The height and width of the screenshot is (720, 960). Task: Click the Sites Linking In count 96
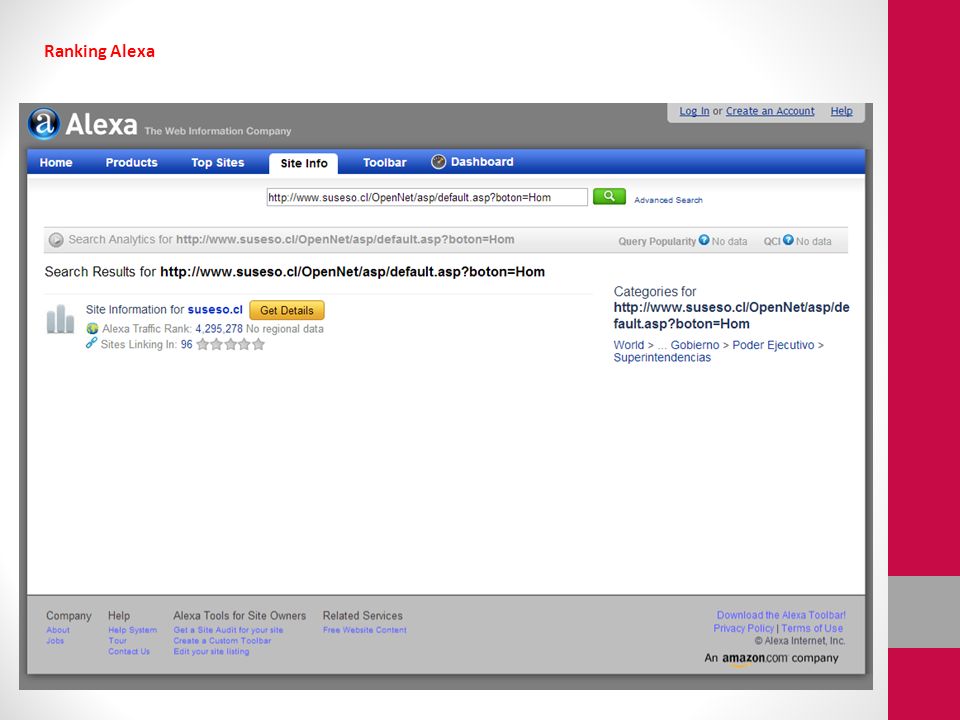[186, 344]
